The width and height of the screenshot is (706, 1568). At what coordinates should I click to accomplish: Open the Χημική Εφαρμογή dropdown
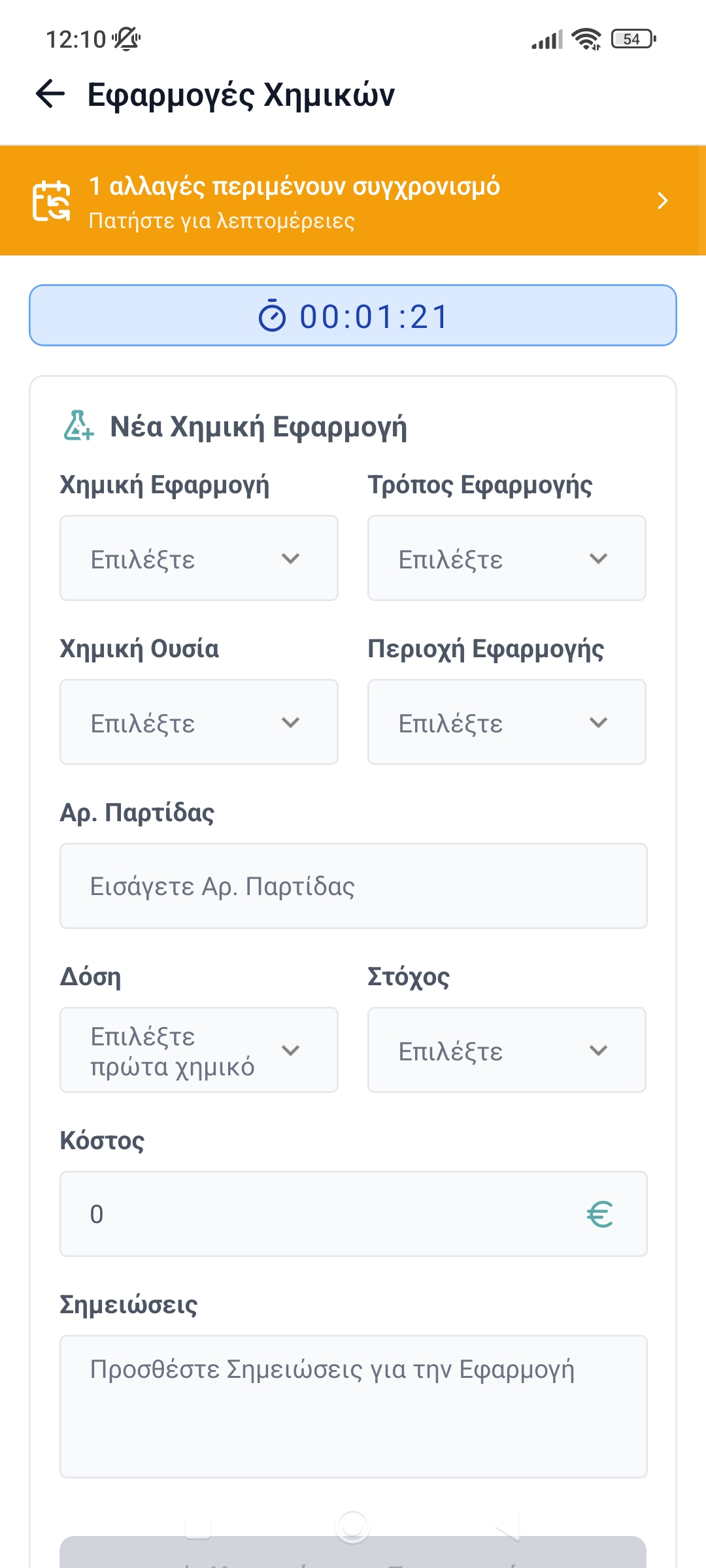pyautogui.click(x=199, y=559)
